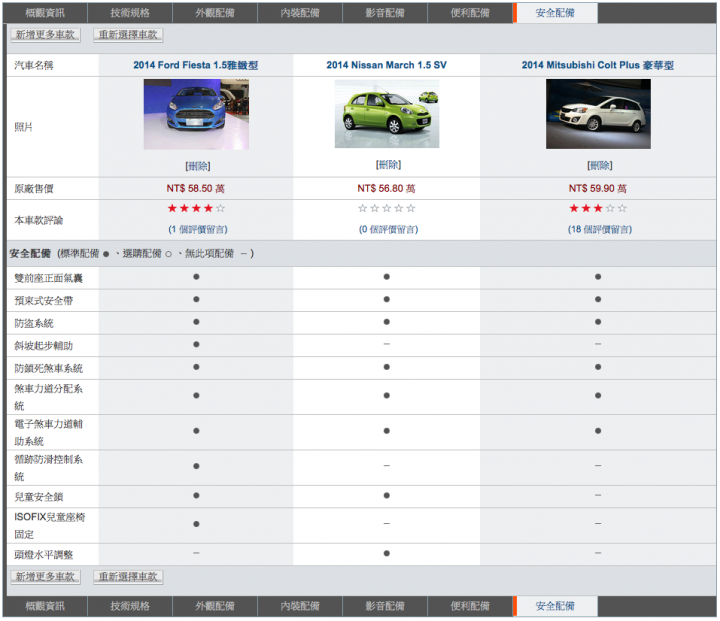Click the 斜坡起步輔助 row label
This screenshot has width=720, height=621.
[43, 346]
